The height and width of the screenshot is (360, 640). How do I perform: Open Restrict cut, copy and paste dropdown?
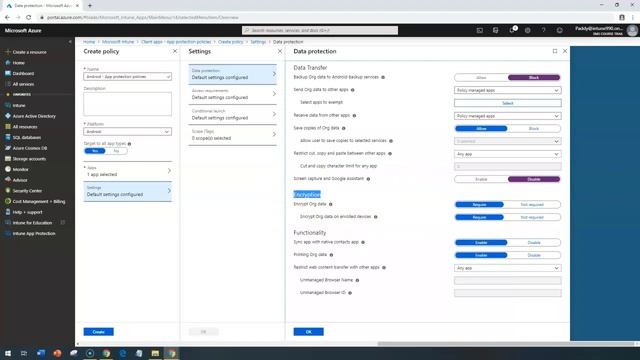point(507,154)
